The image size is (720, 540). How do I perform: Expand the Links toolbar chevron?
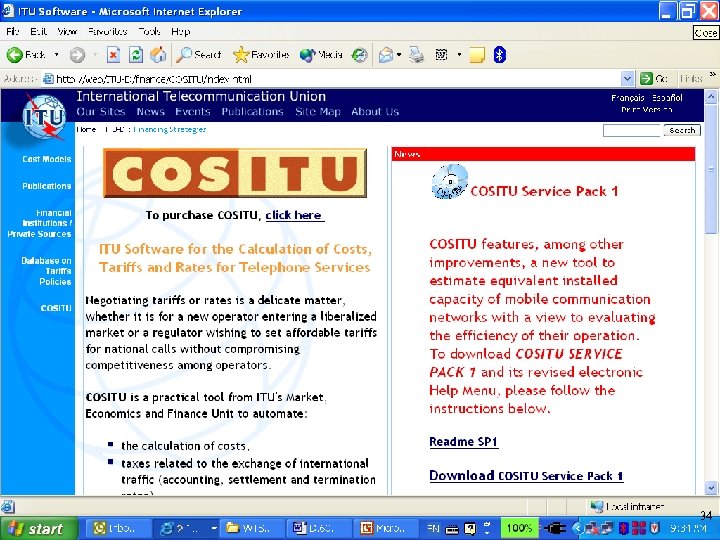point(713,74)
